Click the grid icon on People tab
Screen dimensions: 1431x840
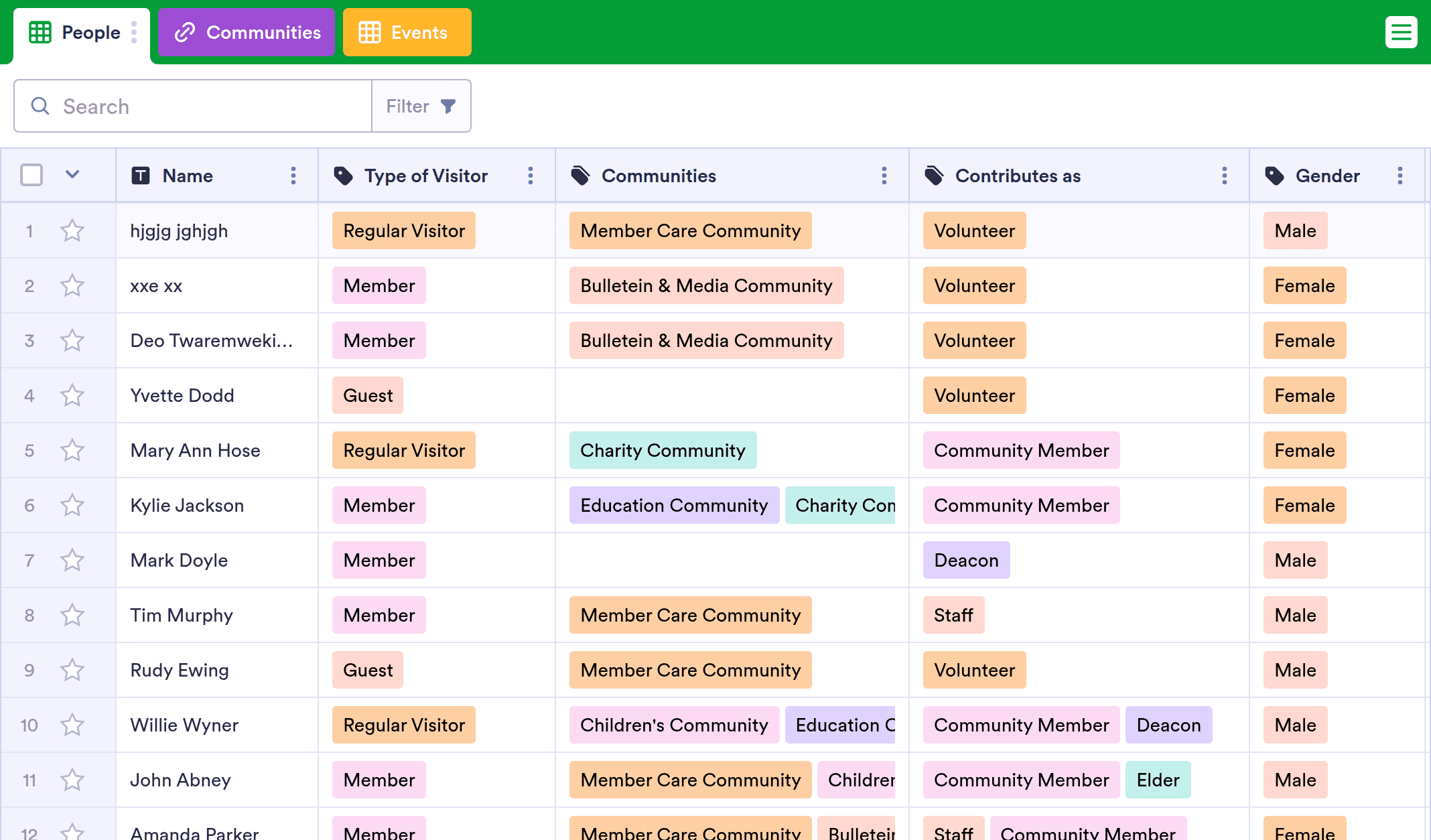click(x=40, y=32)
